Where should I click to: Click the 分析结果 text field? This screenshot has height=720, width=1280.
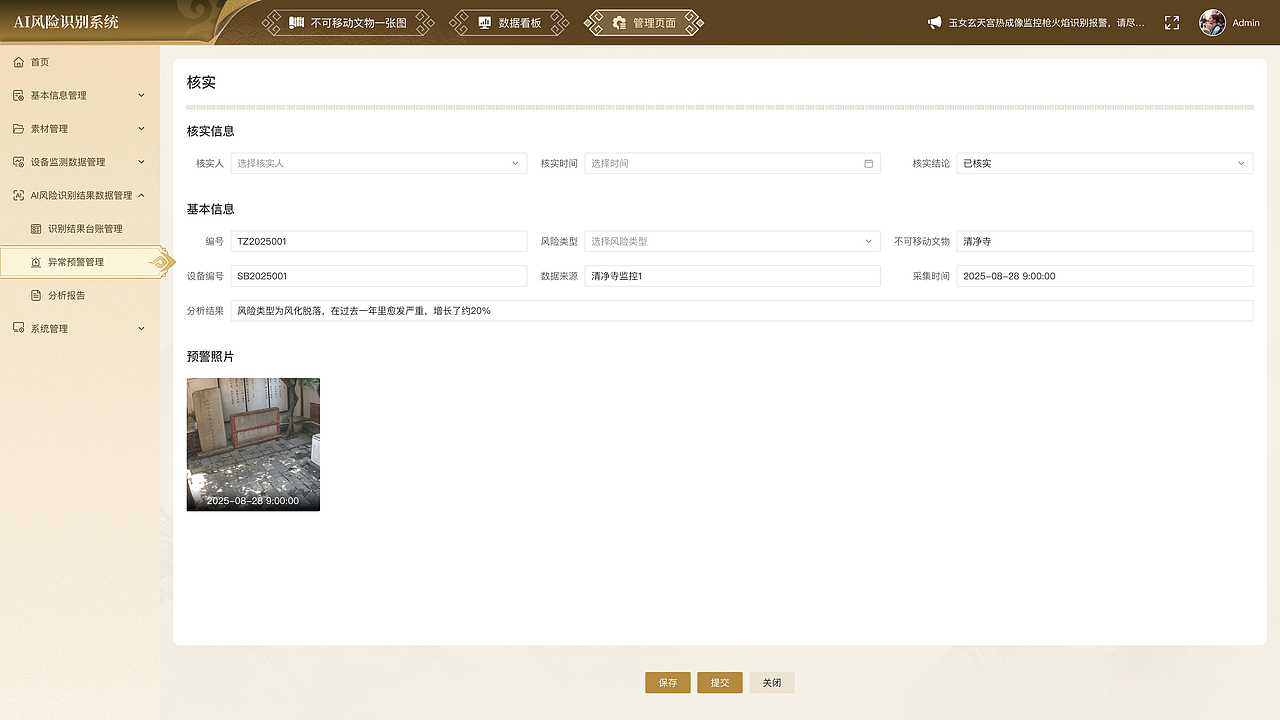click(741, 311)
